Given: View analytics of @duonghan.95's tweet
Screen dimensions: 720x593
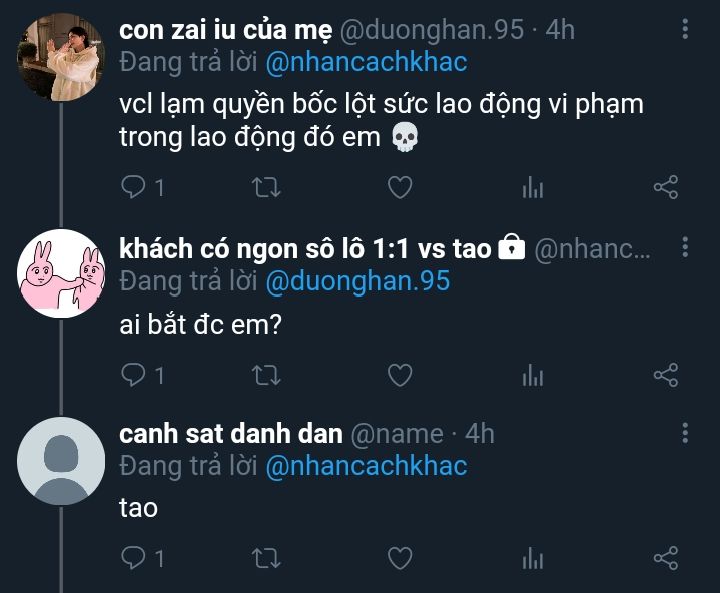Looking at the screenshot, I should [533, 187].
